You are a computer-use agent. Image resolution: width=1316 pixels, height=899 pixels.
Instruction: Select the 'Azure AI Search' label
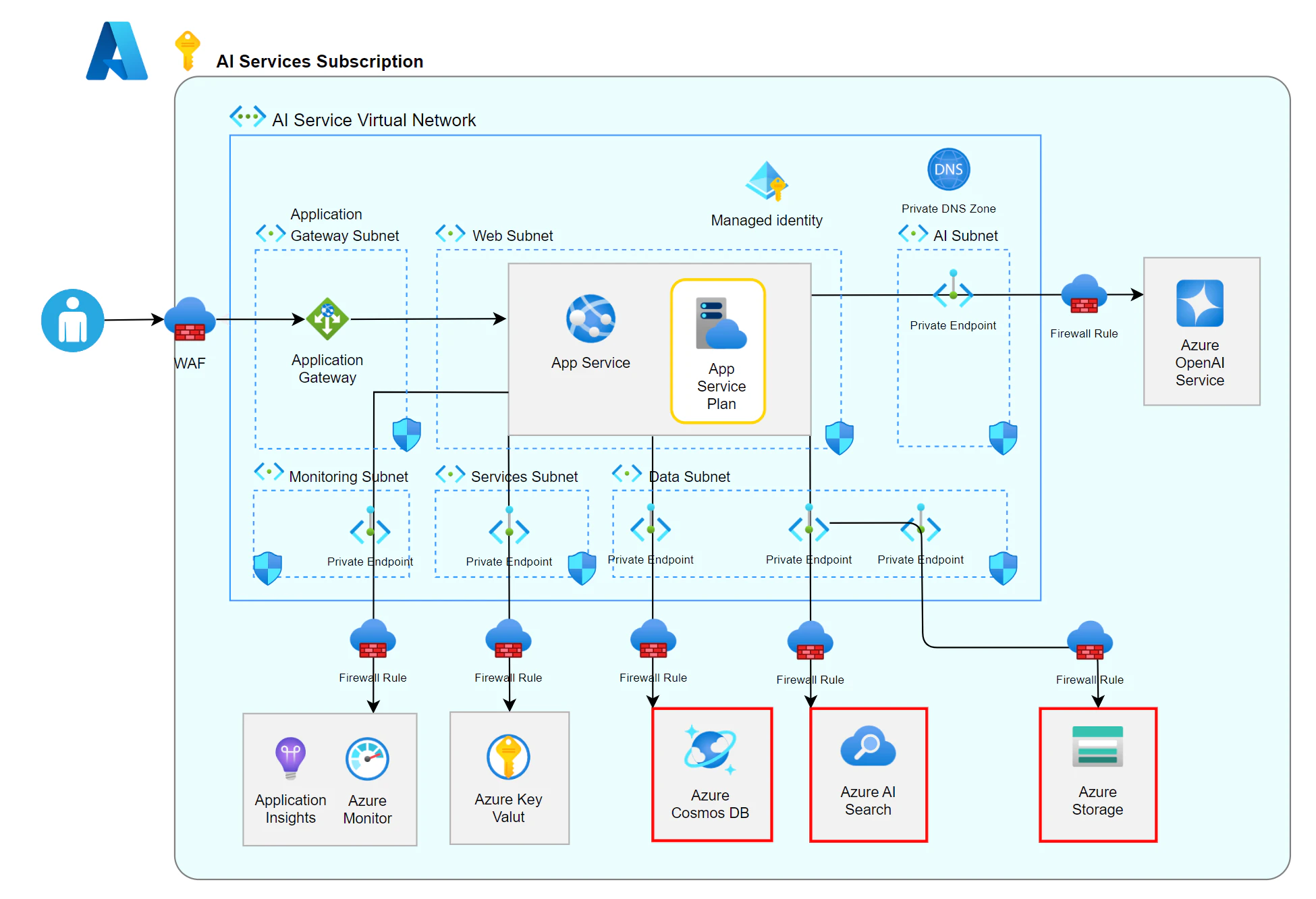click(x=868, y=800)
